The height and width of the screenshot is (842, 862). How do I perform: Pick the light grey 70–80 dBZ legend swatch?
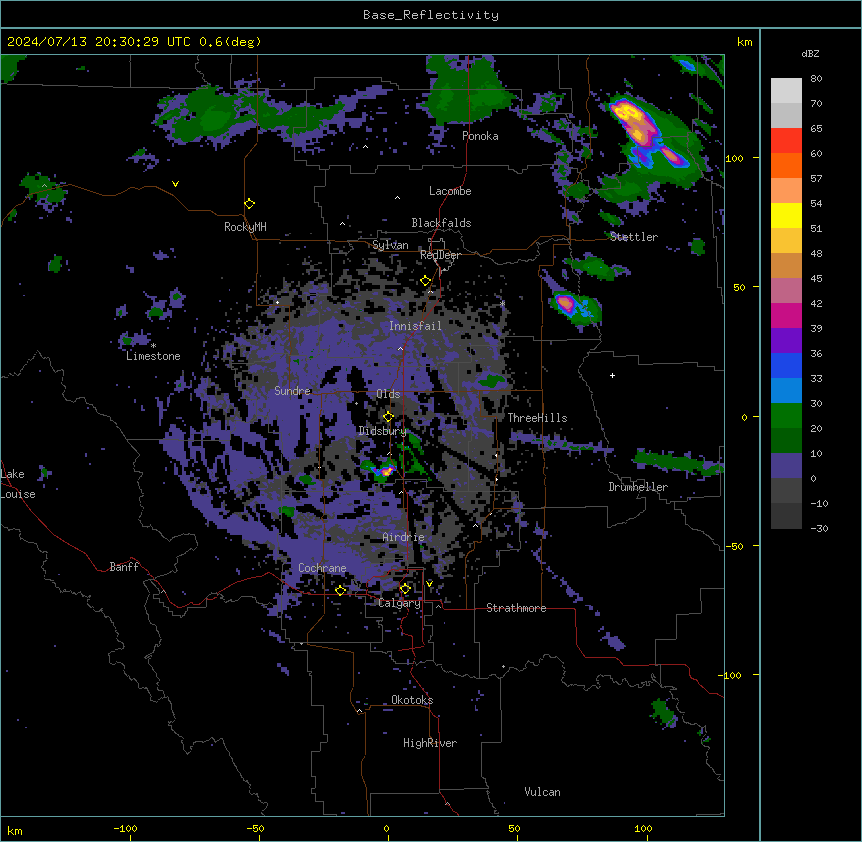point(786,91)
